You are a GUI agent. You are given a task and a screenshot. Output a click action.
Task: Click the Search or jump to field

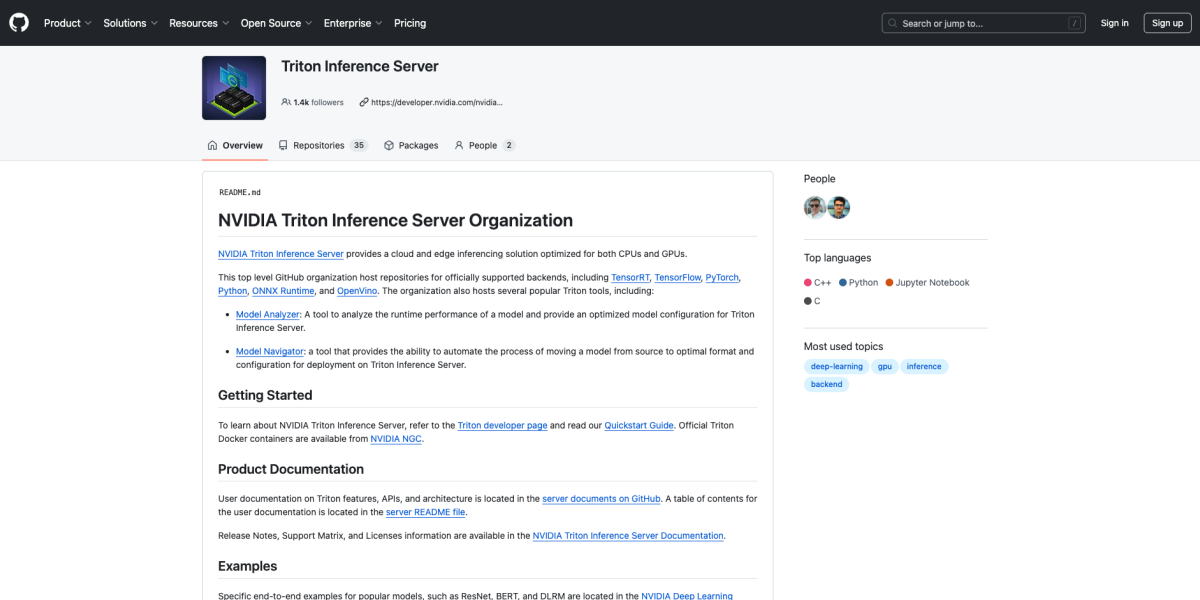[x=983, y=23]
